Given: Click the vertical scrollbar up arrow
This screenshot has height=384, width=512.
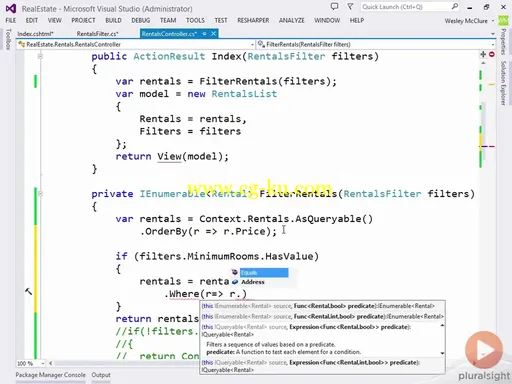Looking at the screenshot, I should pos(483,63).
